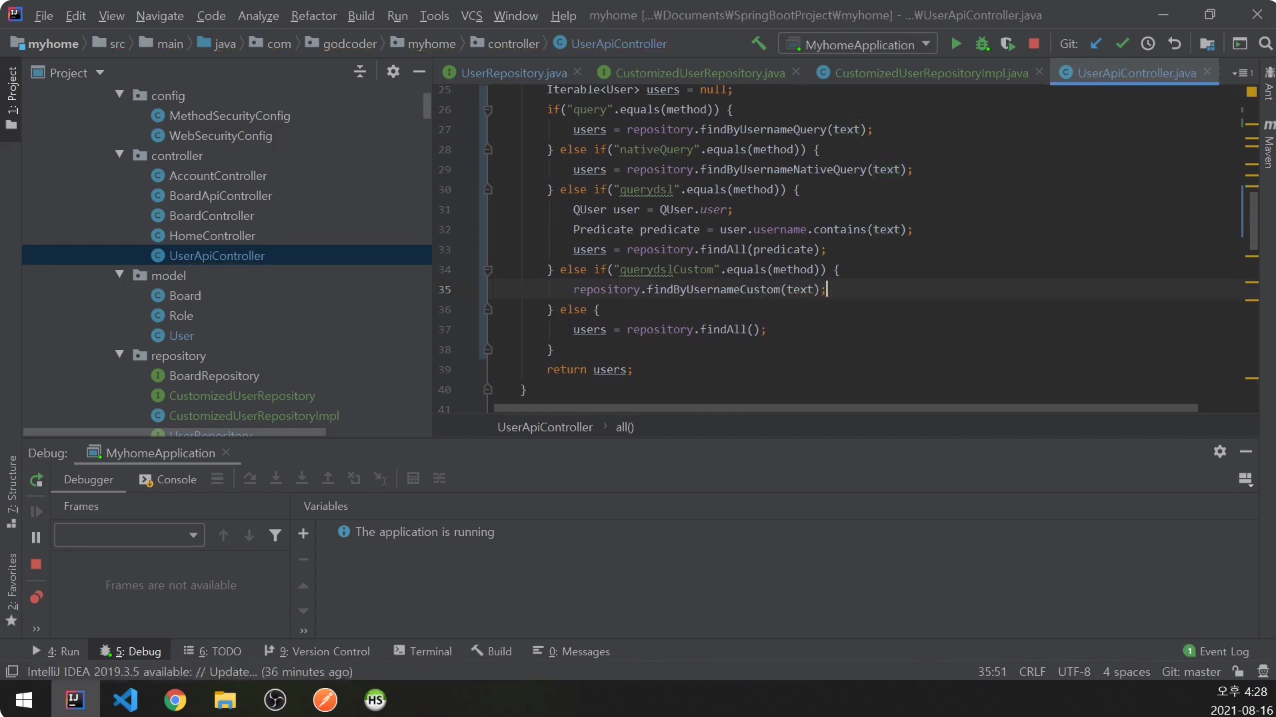Open the hidden editor tabs list dropdown

tap(1242, 73)
